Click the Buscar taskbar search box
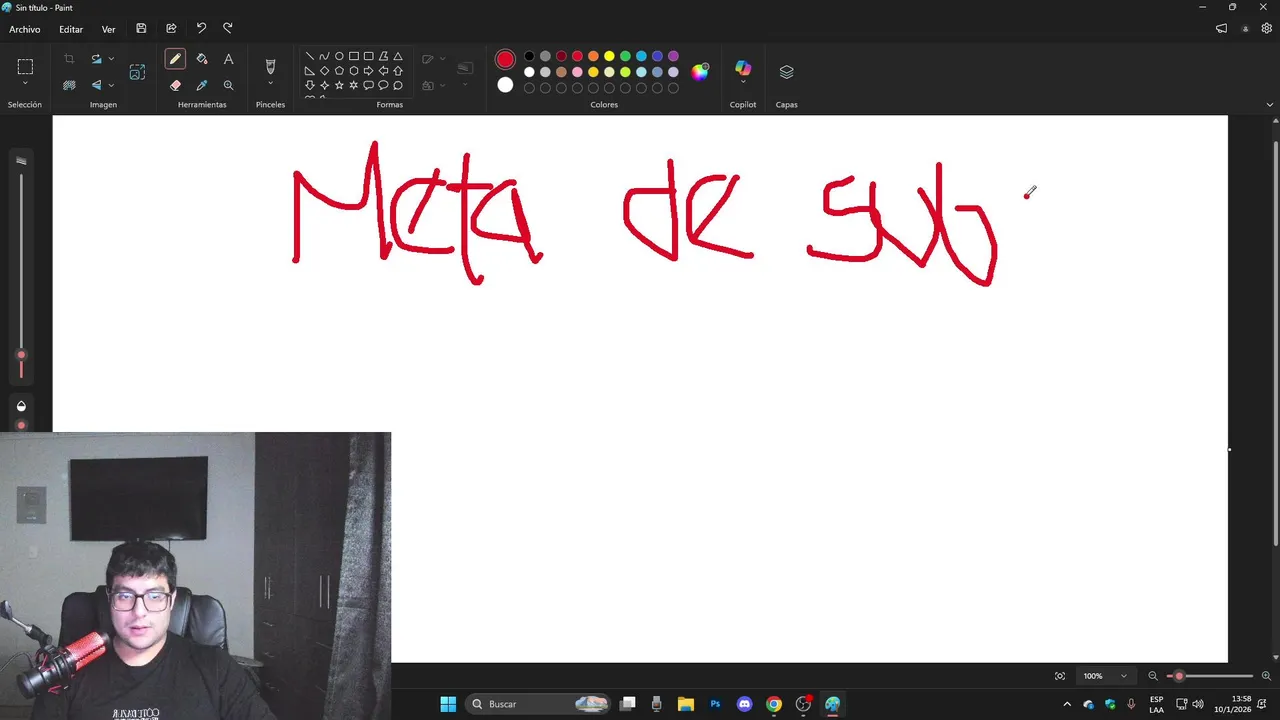This screenshot has width=1280, height=720. tap(538, 704)
